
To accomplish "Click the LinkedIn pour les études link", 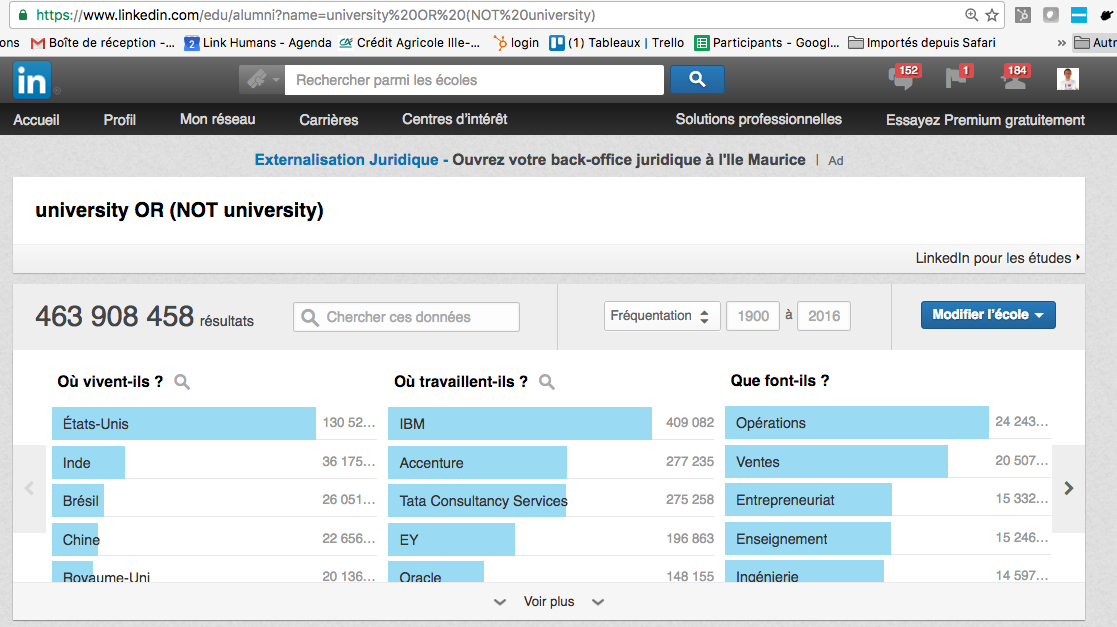I will 997,258.
